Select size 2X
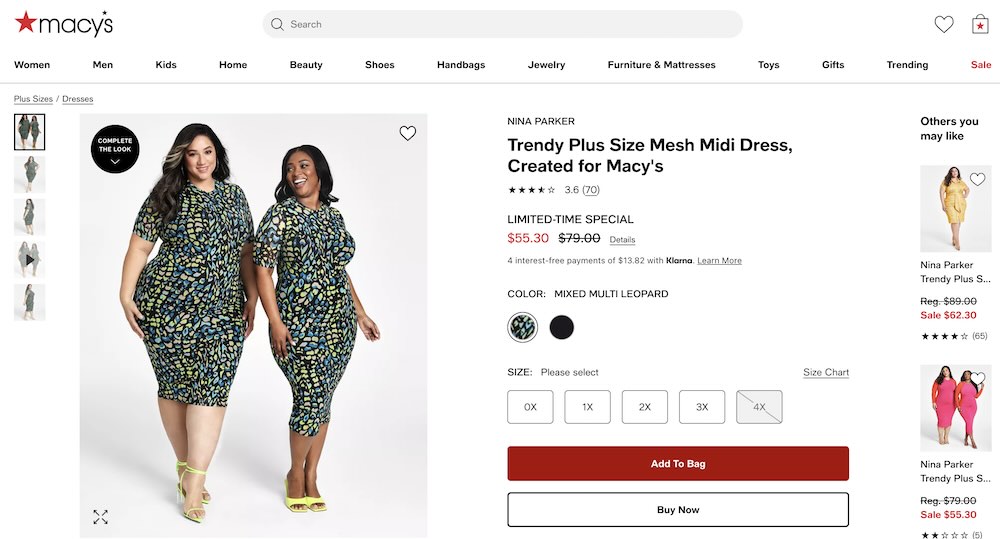The width and height of the screenshot is (1000, 539). coord(645,407)
